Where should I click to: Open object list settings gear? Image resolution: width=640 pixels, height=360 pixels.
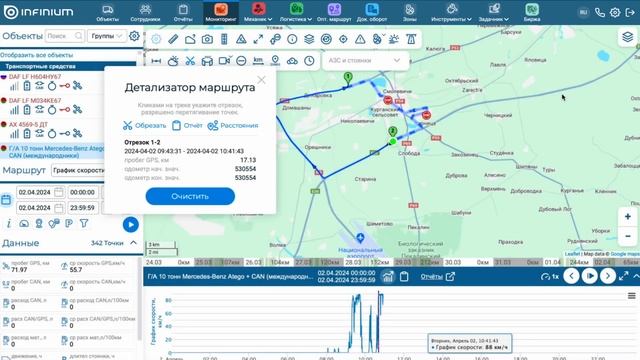click(134, 36)
